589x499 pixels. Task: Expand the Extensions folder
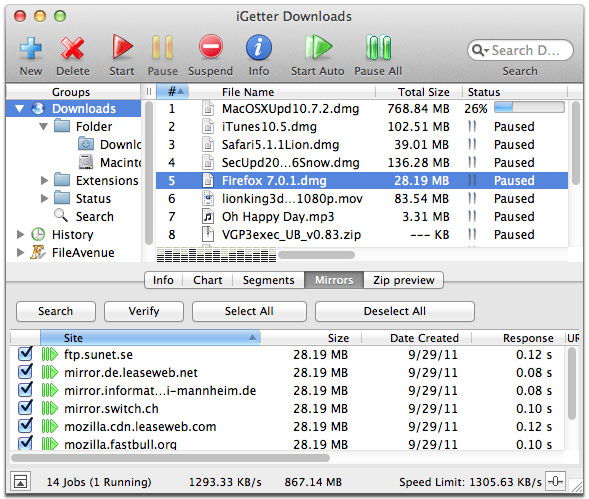(x=44, y=180)
